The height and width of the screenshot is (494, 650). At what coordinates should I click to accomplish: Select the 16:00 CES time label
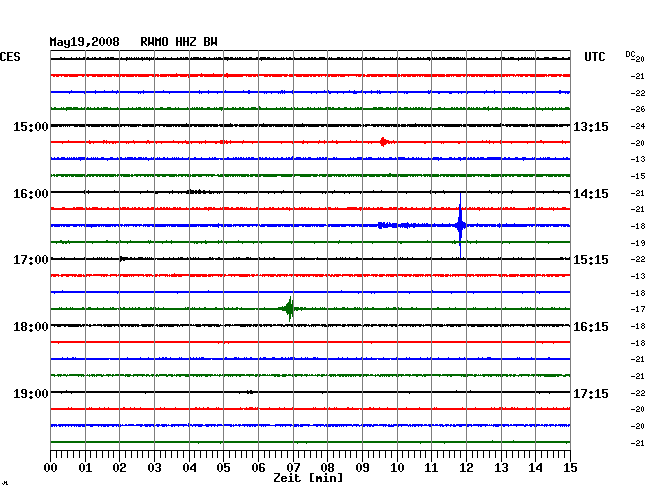(31, 194)
